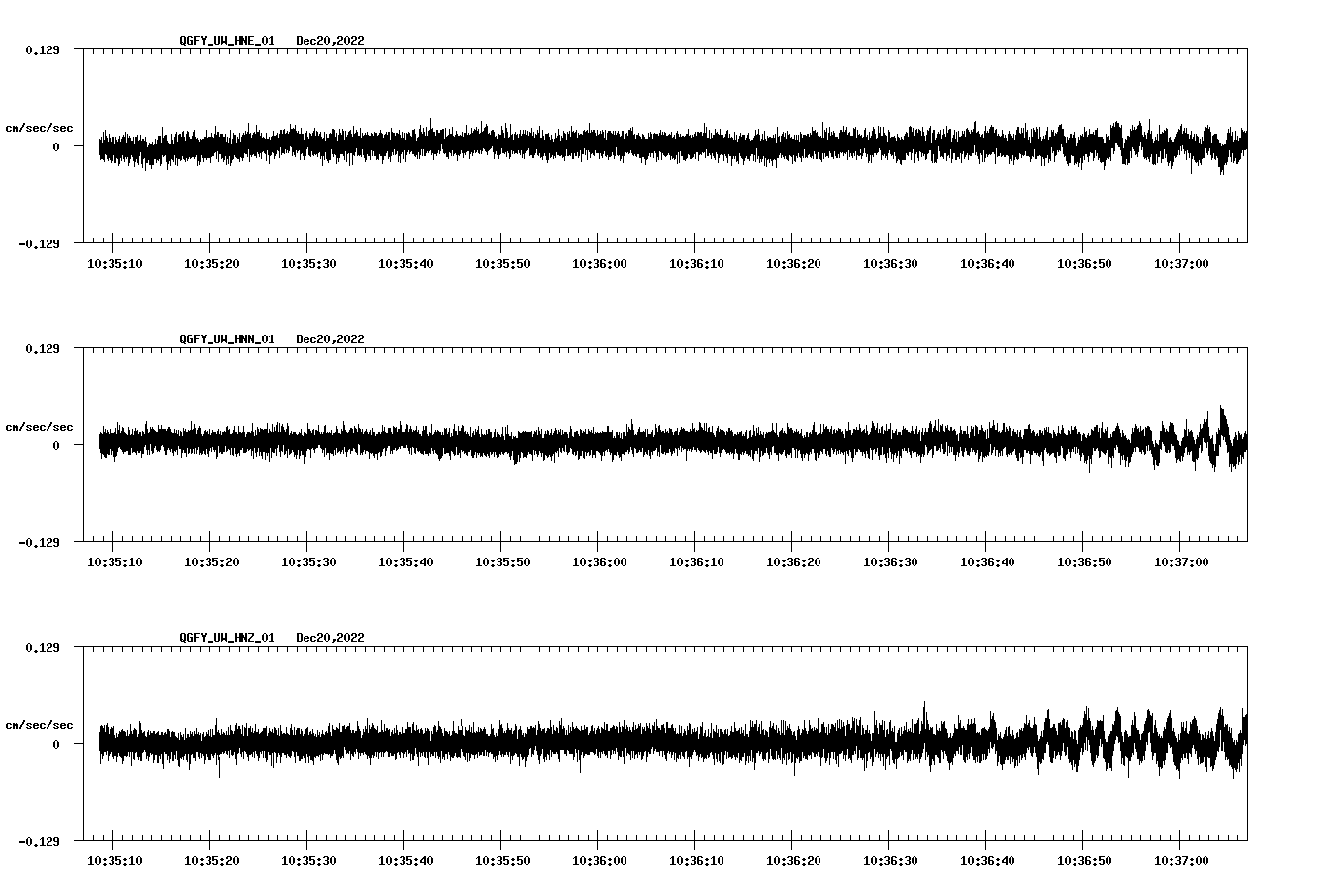Click the Dec20,2022 date on HNN plot
Viewport: 1317px width, 896px height.
[331, 339]
